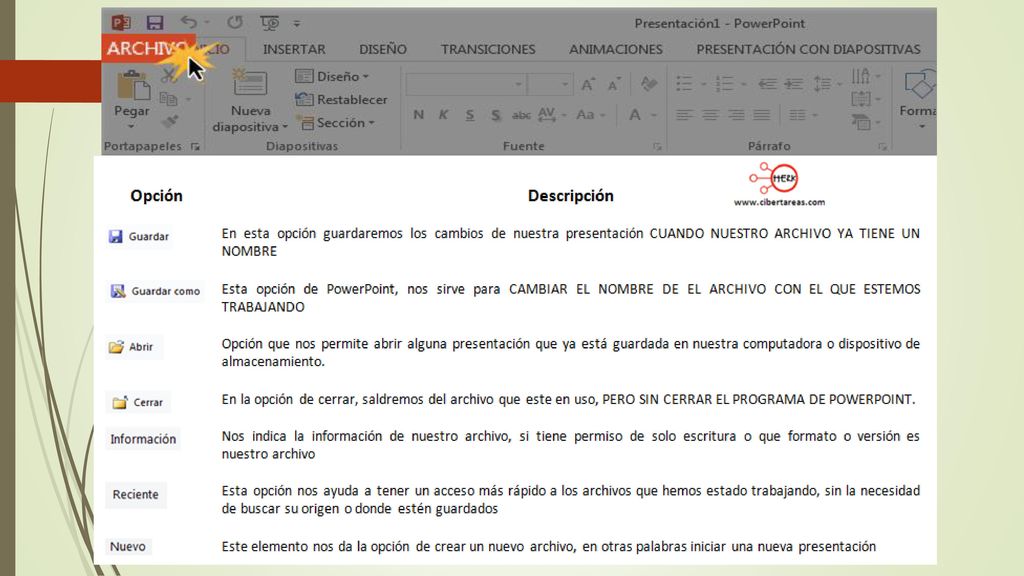Expand the Pegar dropdown arrow
1024x576 pixels.
[132, 126]
